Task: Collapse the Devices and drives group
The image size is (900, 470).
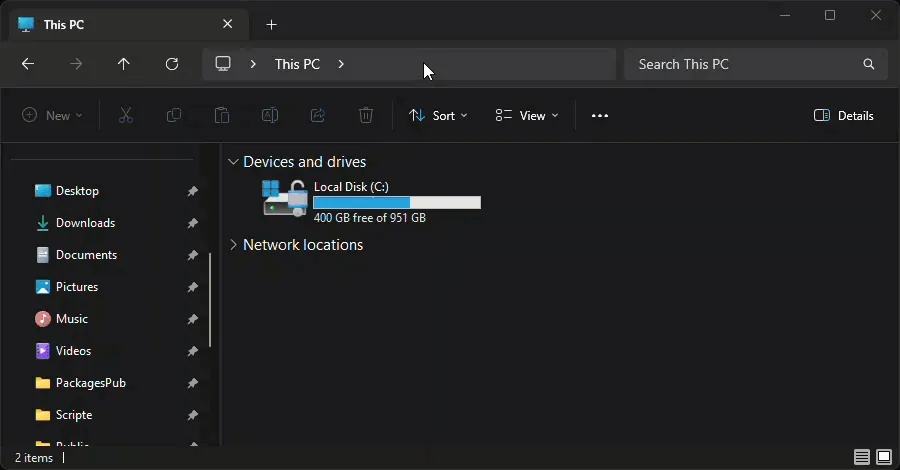Action: click(x=233, y=162)
